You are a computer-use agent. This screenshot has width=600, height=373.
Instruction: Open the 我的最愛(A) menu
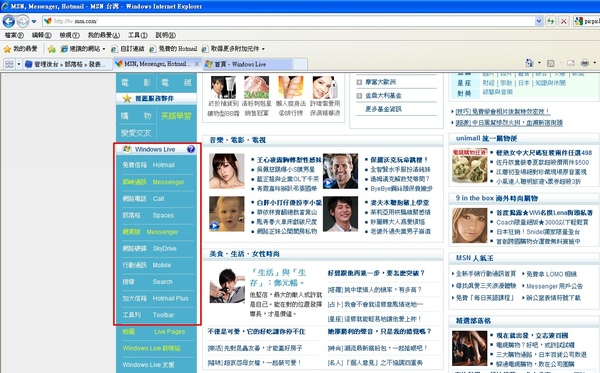click(x=104, y=35)
